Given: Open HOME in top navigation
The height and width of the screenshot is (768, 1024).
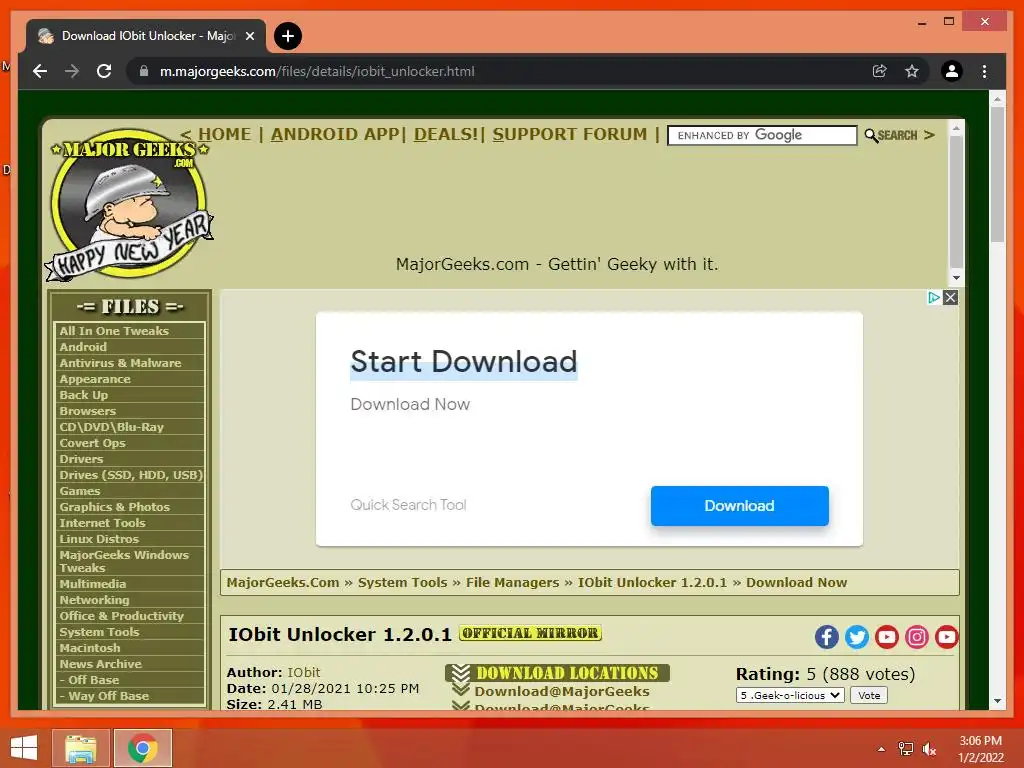Looking at the screenshot, I should coord(224,134).
